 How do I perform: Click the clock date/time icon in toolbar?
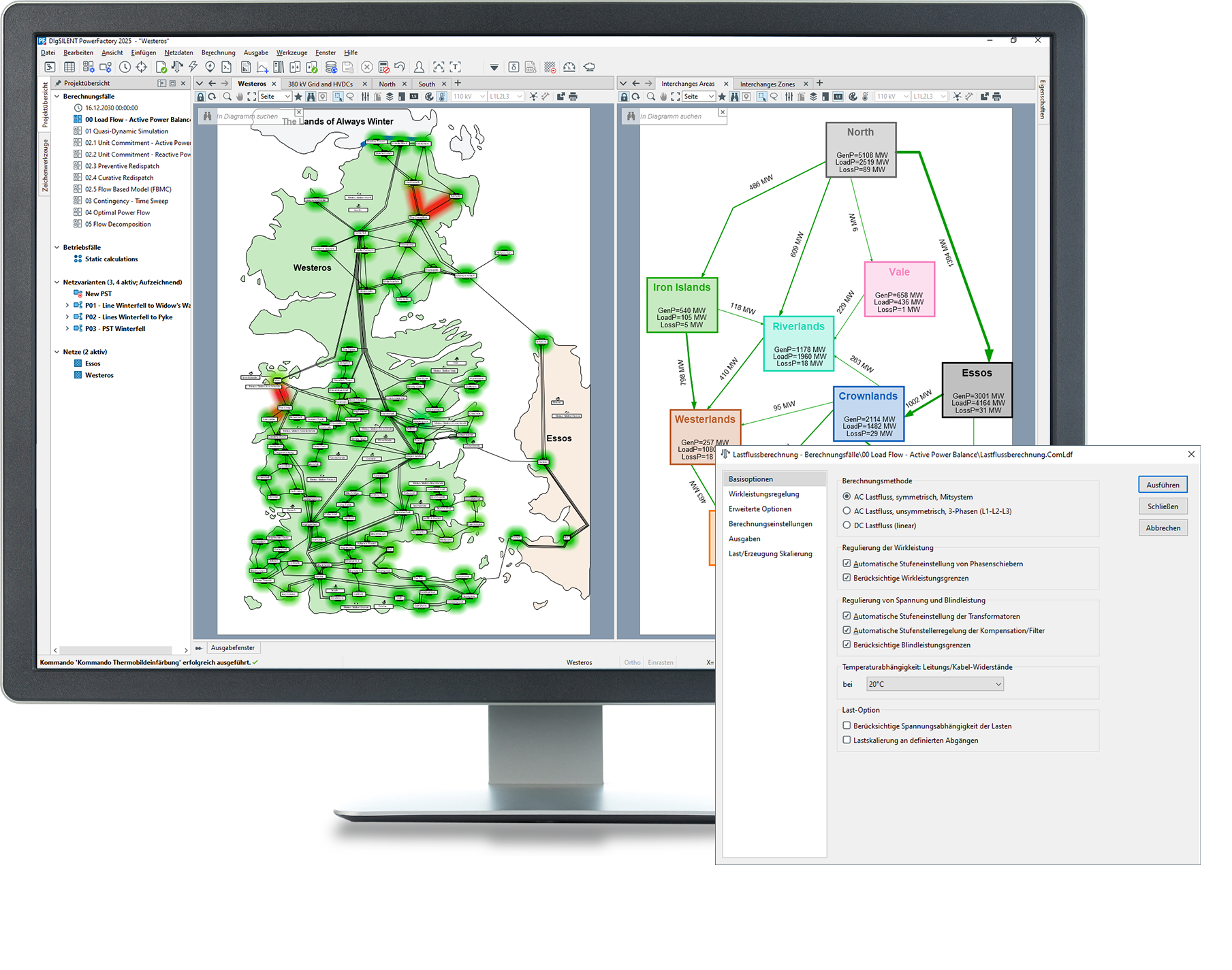pos(125,67)
